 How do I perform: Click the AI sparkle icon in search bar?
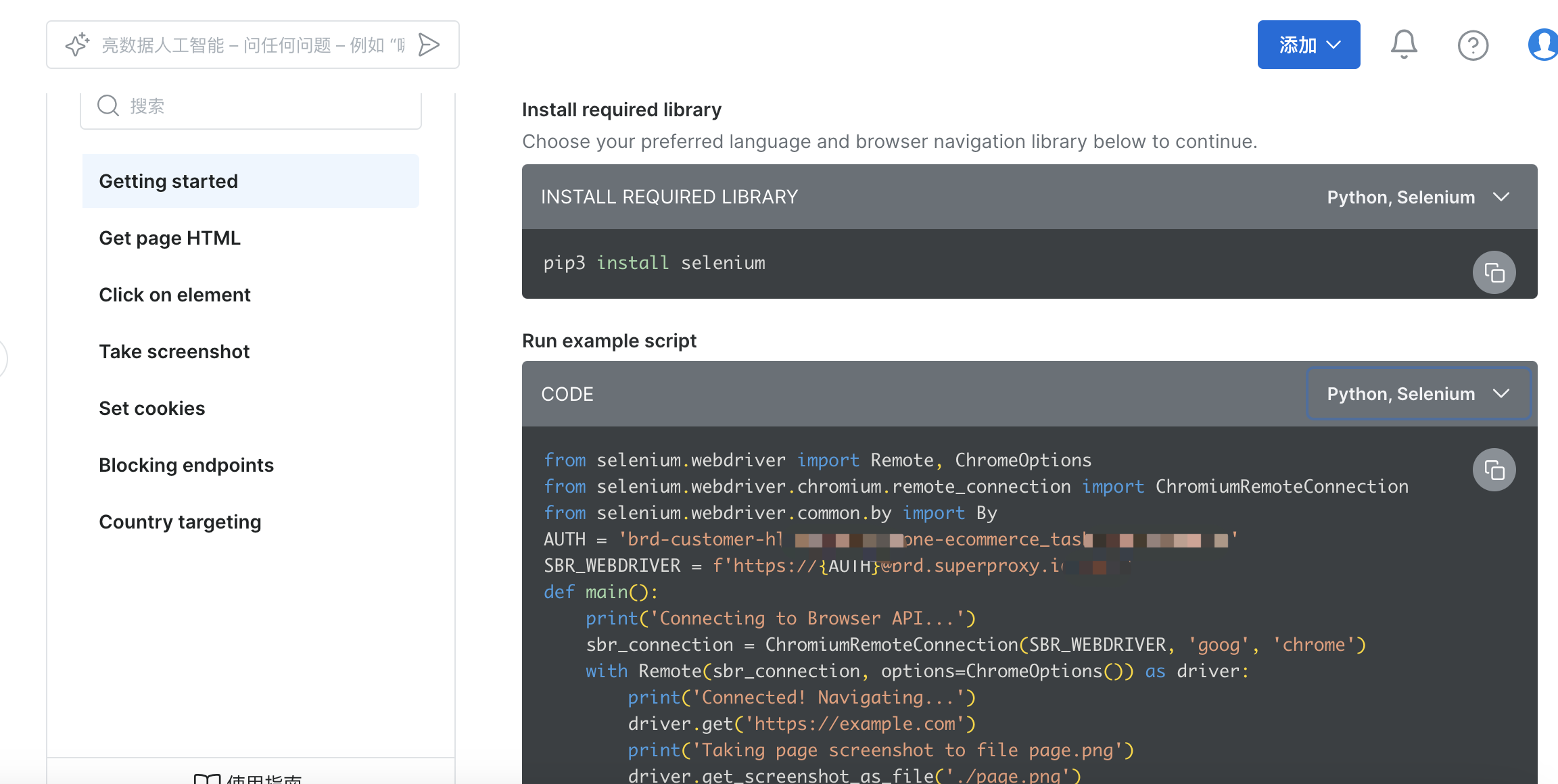77,45
